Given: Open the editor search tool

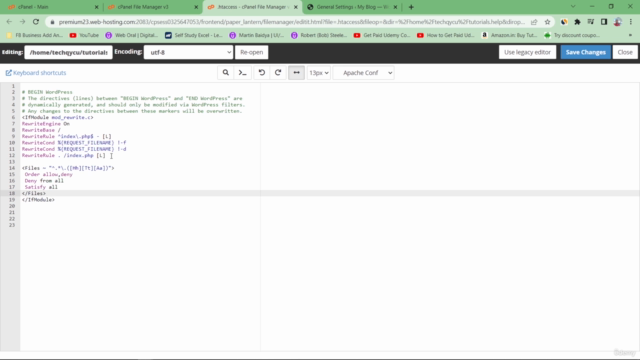Looking at the screenshot, I should tap(226, 73).
